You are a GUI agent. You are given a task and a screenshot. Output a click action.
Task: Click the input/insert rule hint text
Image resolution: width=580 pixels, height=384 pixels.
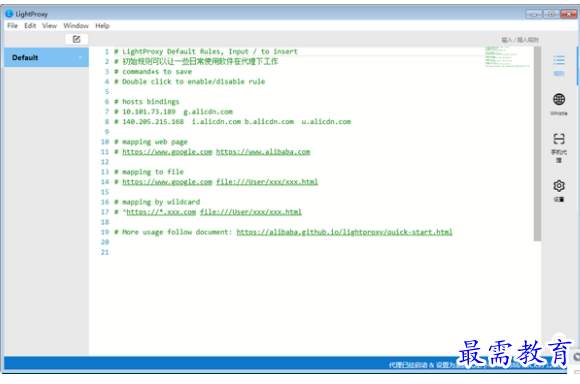tap(520, 40)
